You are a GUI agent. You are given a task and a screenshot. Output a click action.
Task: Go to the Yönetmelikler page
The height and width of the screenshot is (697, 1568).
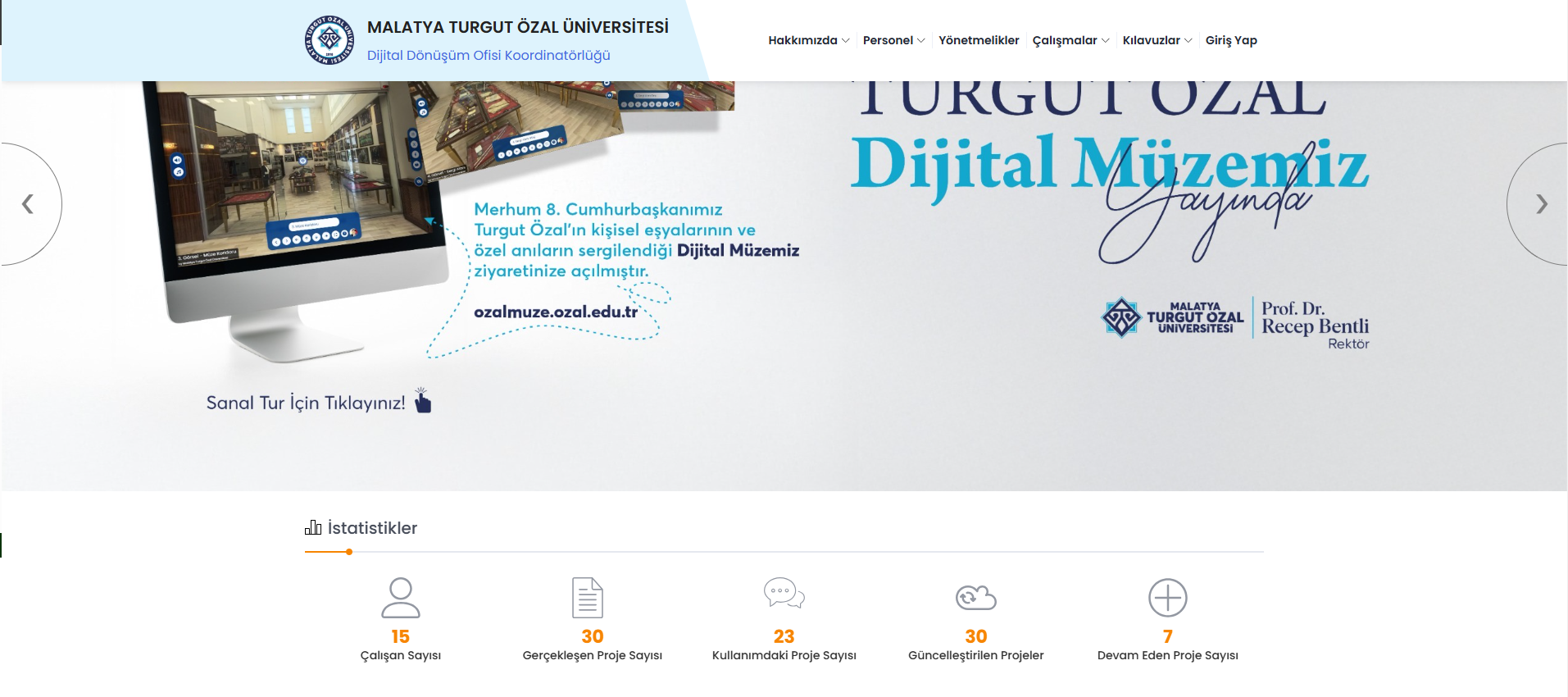[979, 40]
